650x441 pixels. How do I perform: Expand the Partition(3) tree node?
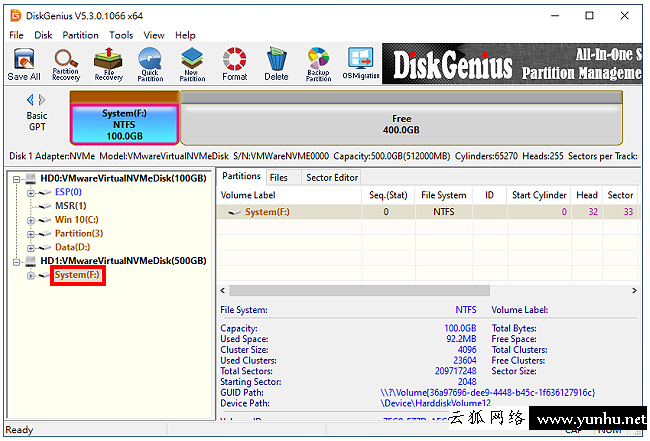coord(30,234)
